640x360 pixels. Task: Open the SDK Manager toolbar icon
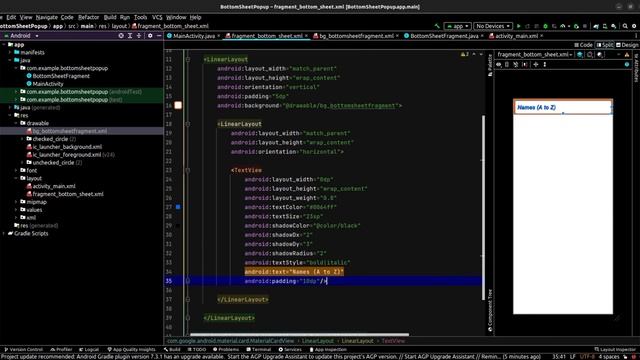(x=614, y=26)
